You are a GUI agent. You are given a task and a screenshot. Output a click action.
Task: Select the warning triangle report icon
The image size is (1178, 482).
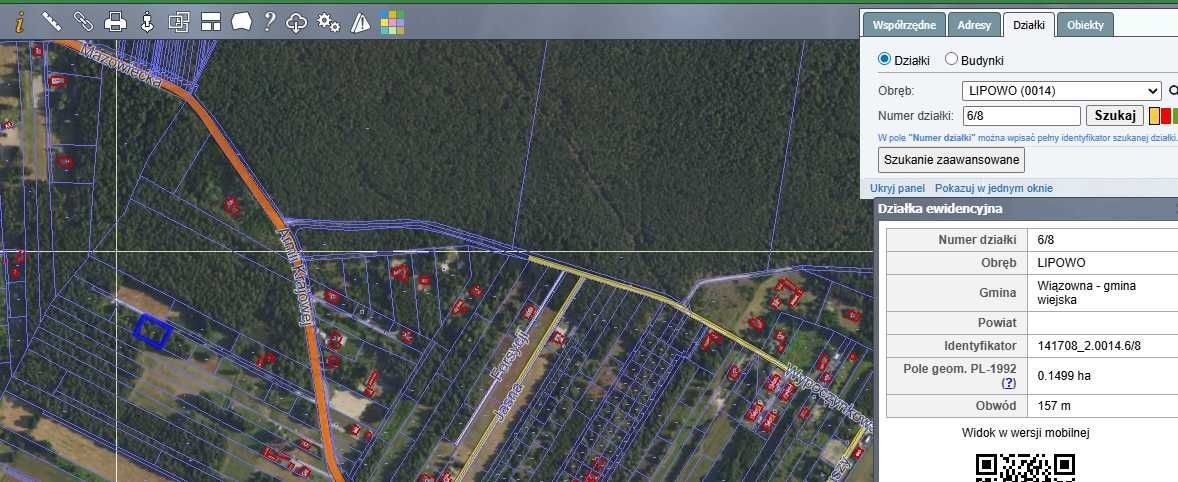tap(361, 23)
